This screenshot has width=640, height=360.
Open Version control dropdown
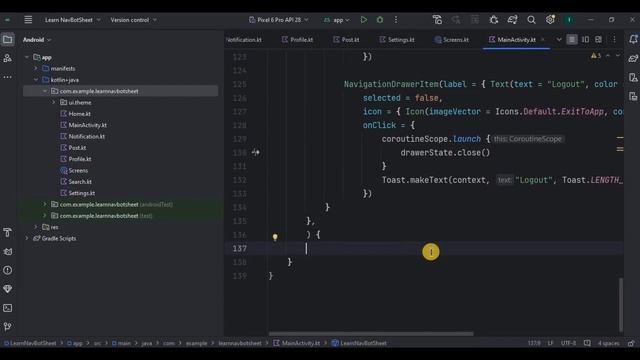point(133,20)
